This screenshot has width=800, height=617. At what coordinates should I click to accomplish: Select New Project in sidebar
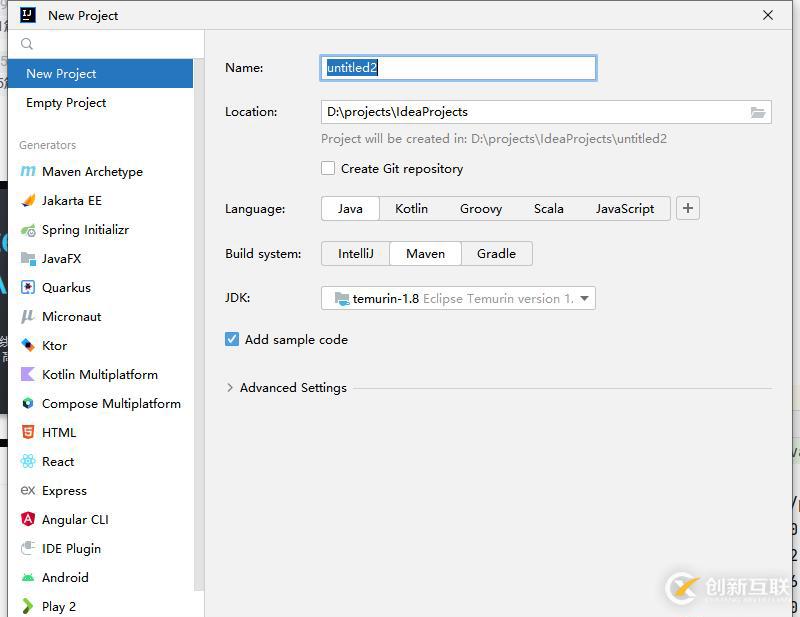[101, 73]
